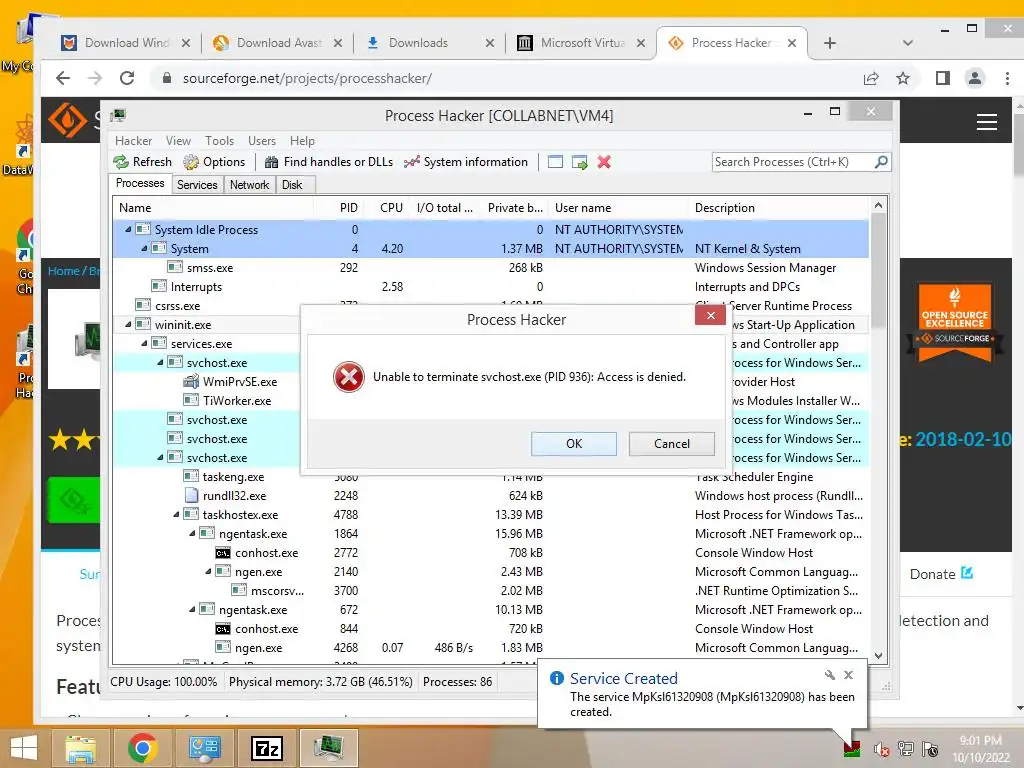Click Chrome reload page icon
1024x768 pixels.
click(x=127, y=78)
